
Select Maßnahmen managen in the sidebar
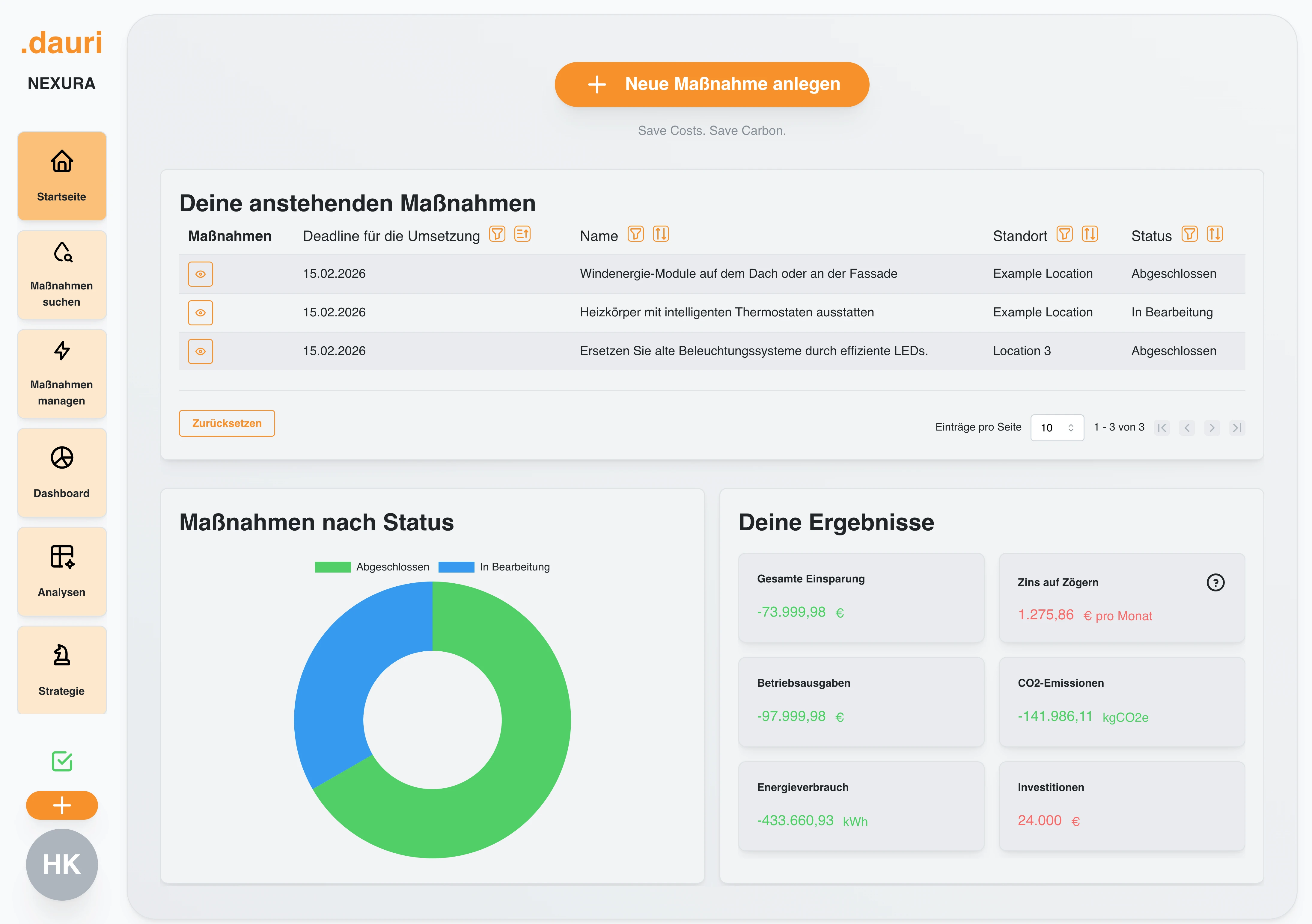tap(62, 374)
